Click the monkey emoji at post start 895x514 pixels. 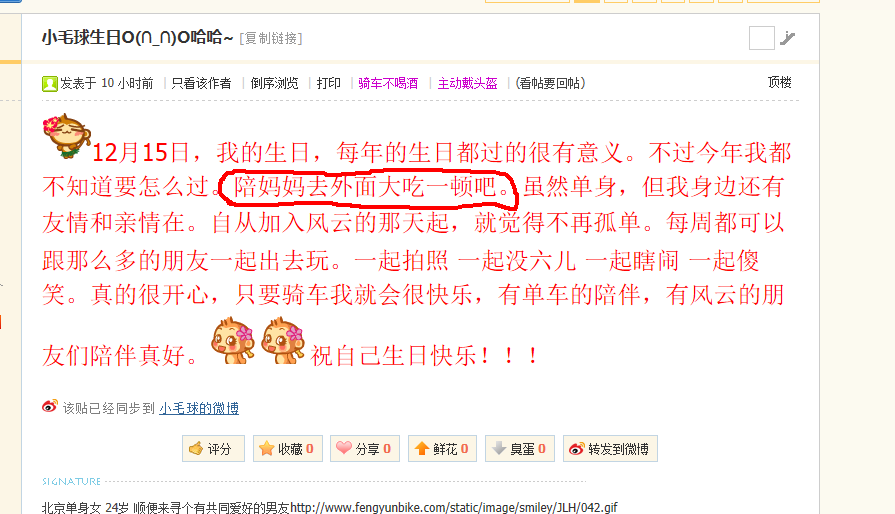(67, 136)
